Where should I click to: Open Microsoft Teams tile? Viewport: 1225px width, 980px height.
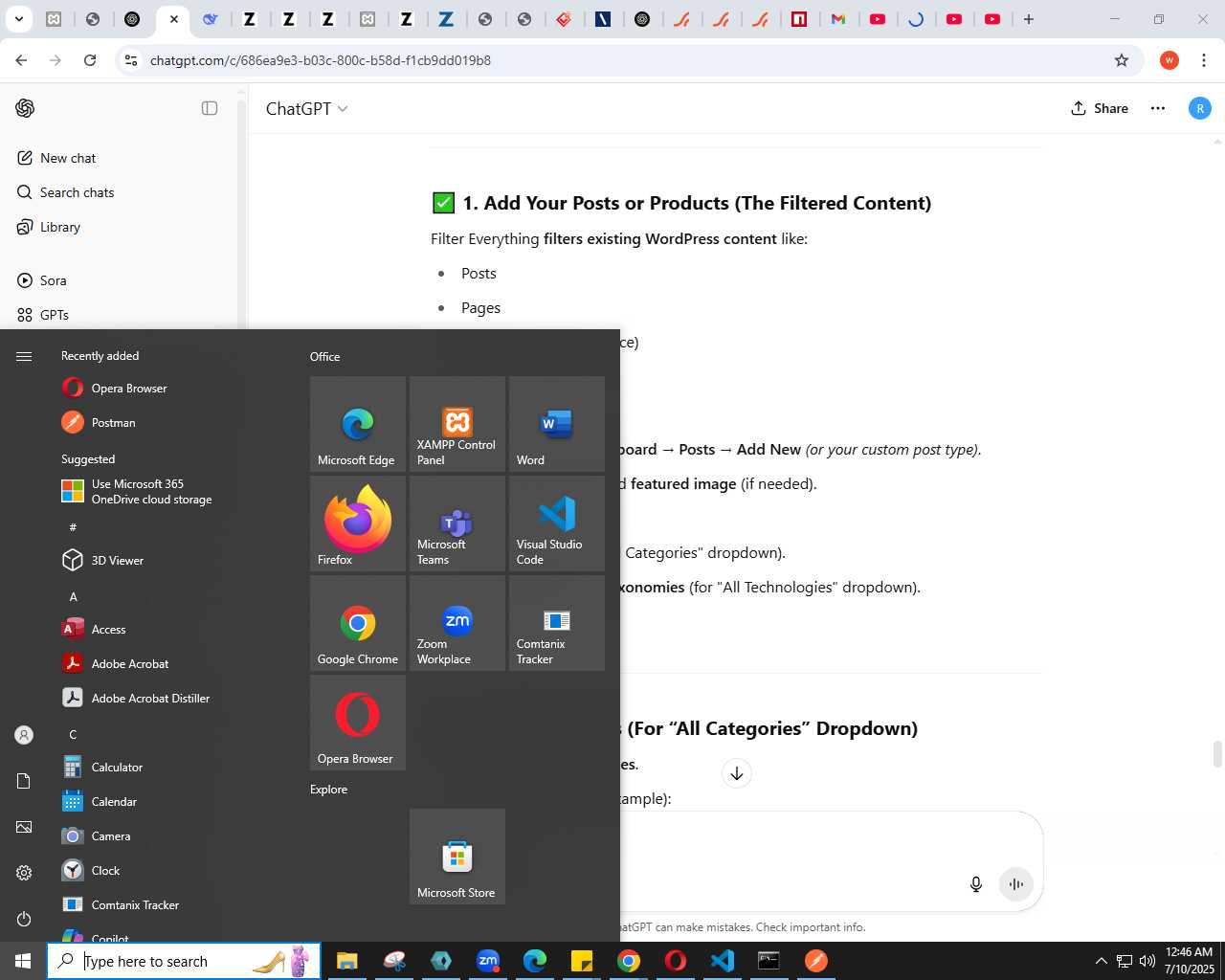coord(457,523)
